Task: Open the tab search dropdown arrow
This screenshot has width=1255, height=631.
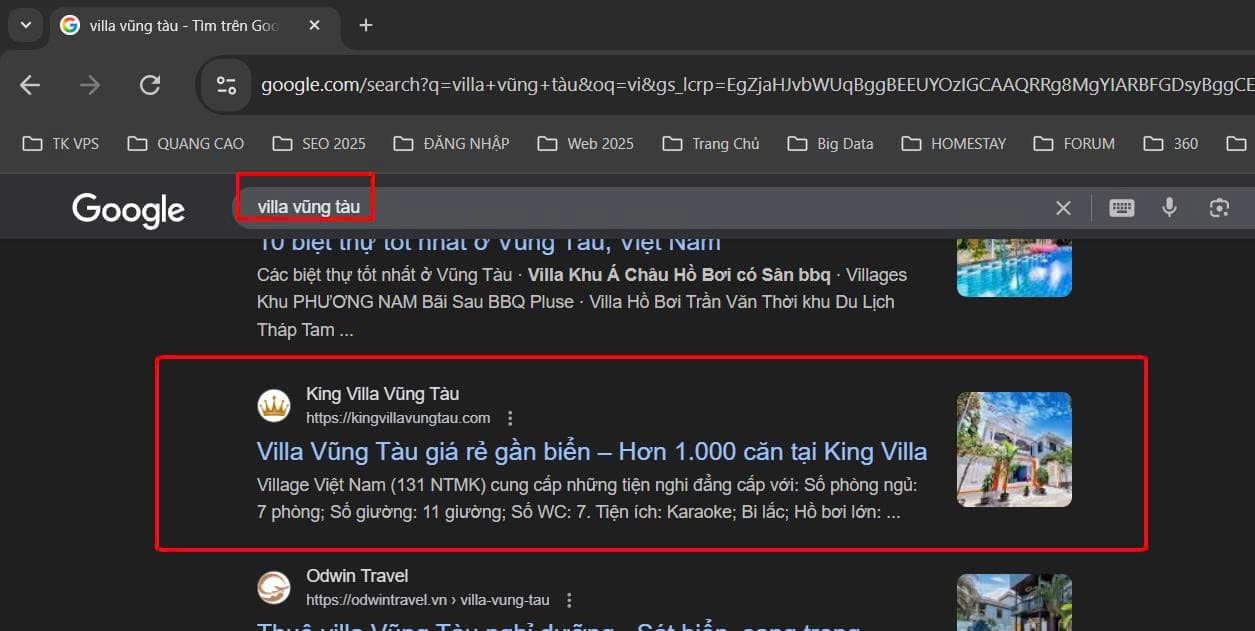Action: pos(26,25)
